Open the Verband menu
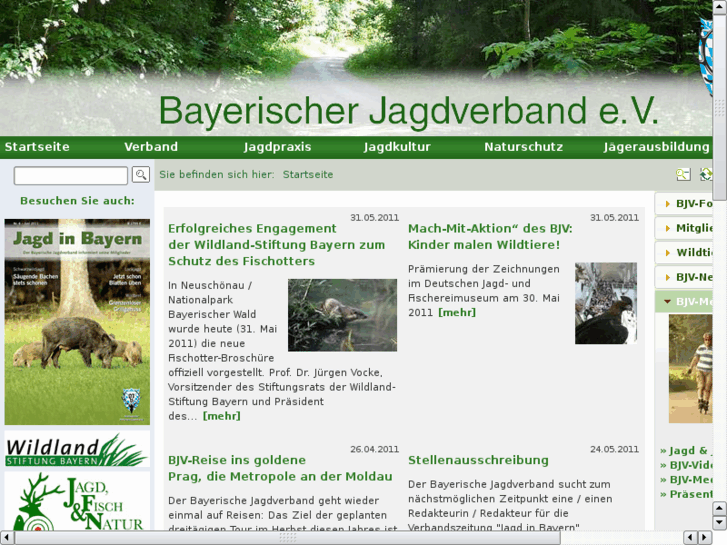 coord(151,147)
